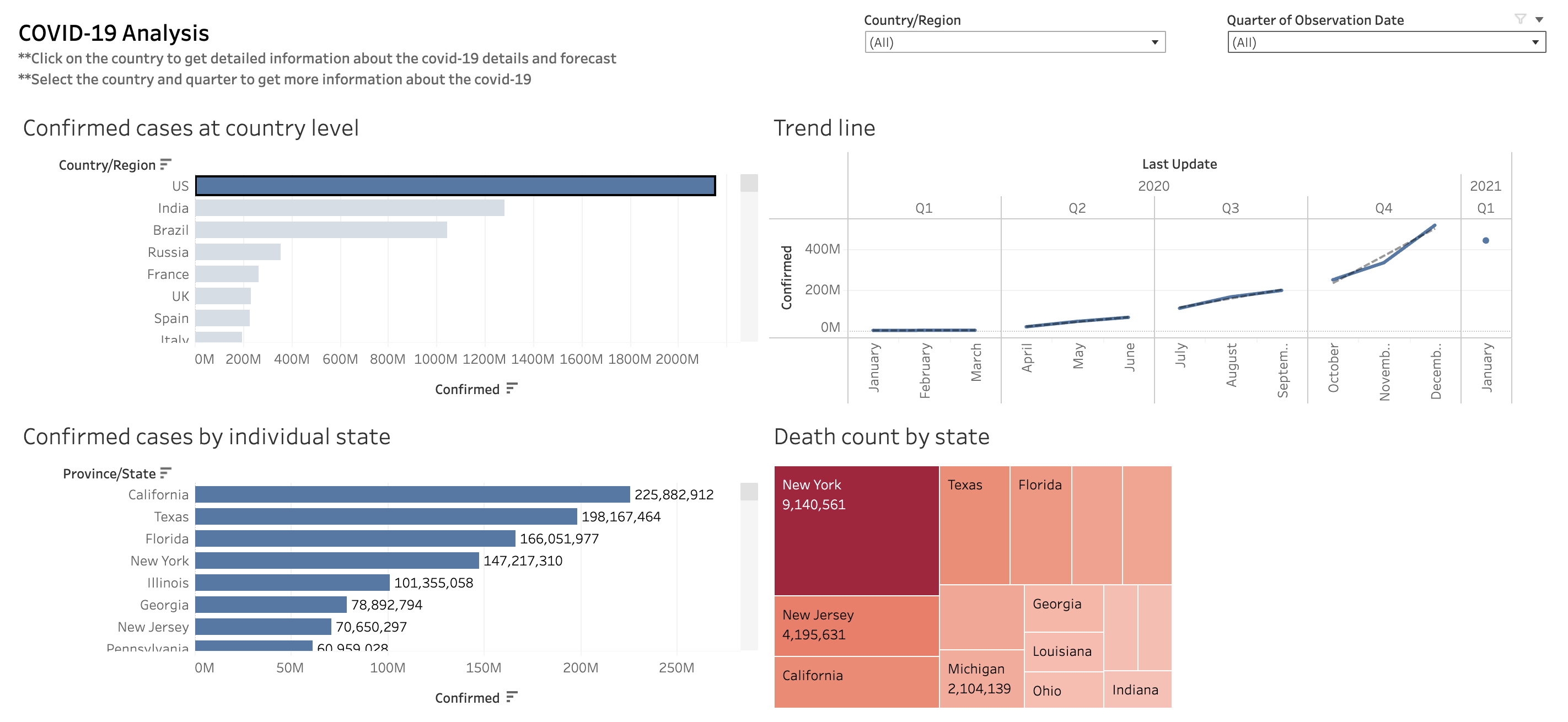This screenshot has width=1568, height=722.
Task: Open Quarter of Observation Date dropdown
Action: [1386, 42]
